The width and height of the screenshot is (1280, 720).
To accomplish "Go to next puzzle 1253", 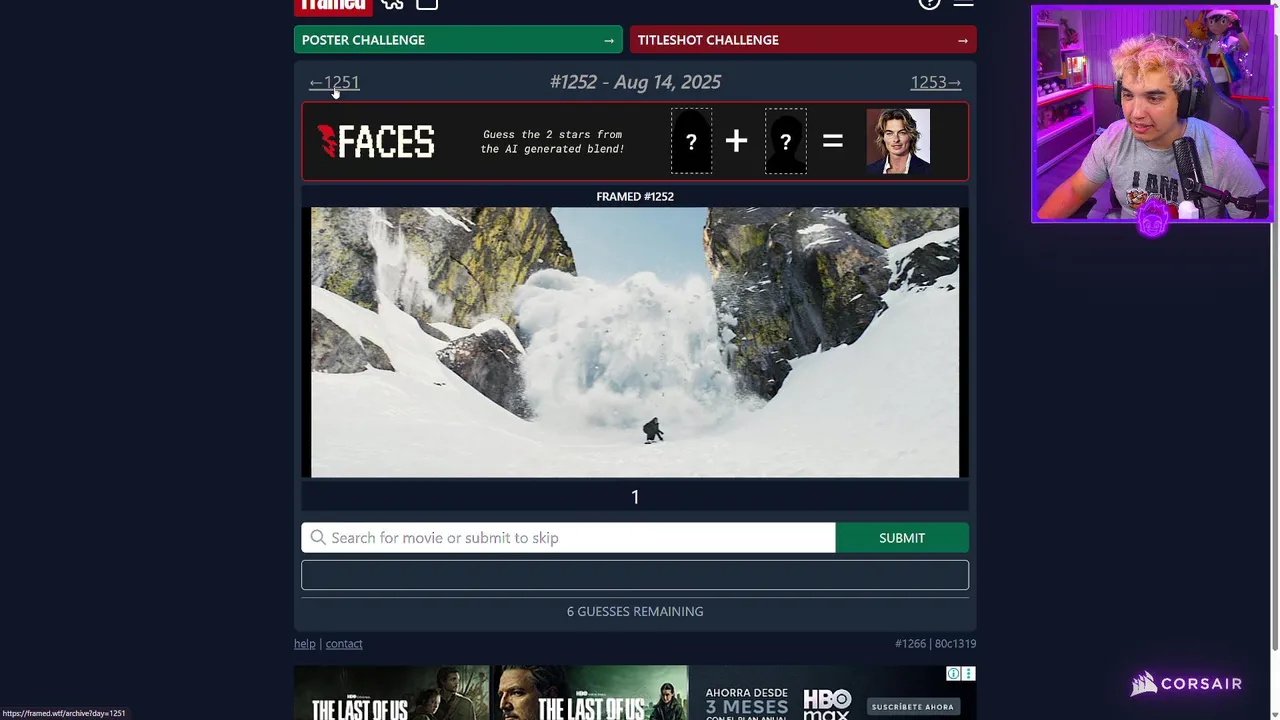I will click(935, 83).
